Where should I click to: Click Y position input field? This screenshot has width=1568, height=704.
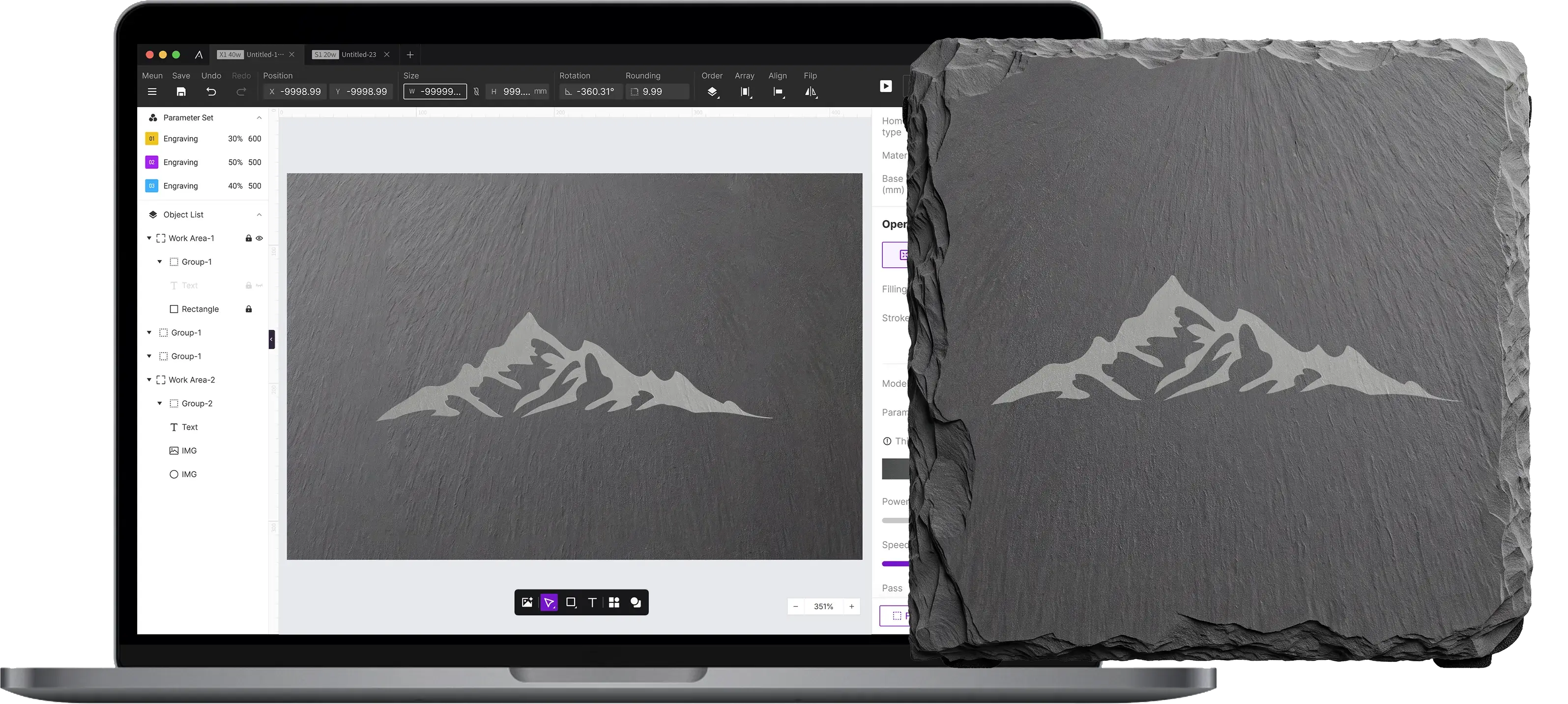362,92
